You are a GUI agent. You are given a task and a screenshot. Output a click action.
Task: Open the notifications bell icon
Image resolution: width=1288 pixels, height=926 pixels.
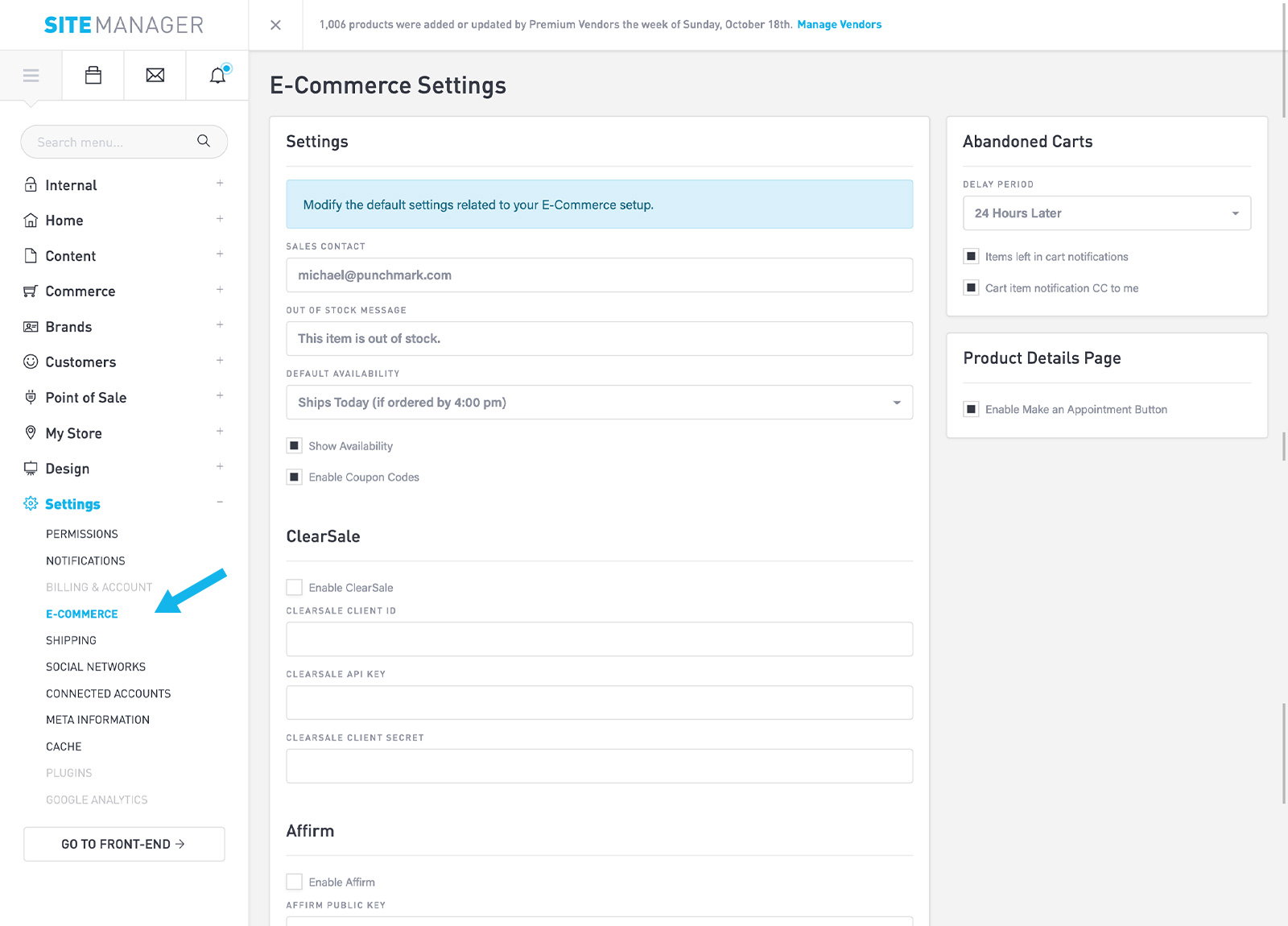pos(217,76)
